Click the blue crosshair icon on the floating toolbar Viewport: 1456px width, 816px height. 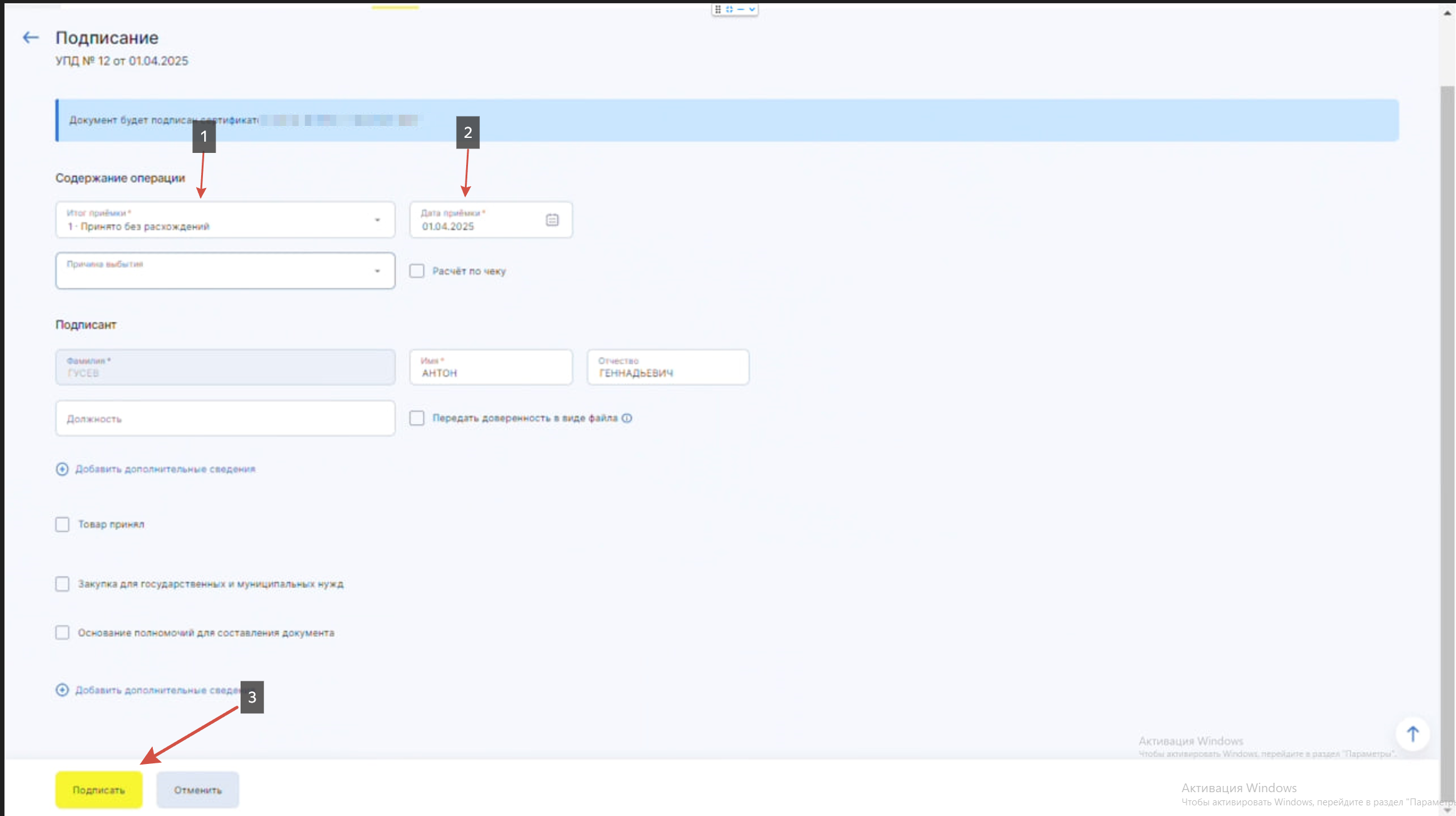click(729, 9)
